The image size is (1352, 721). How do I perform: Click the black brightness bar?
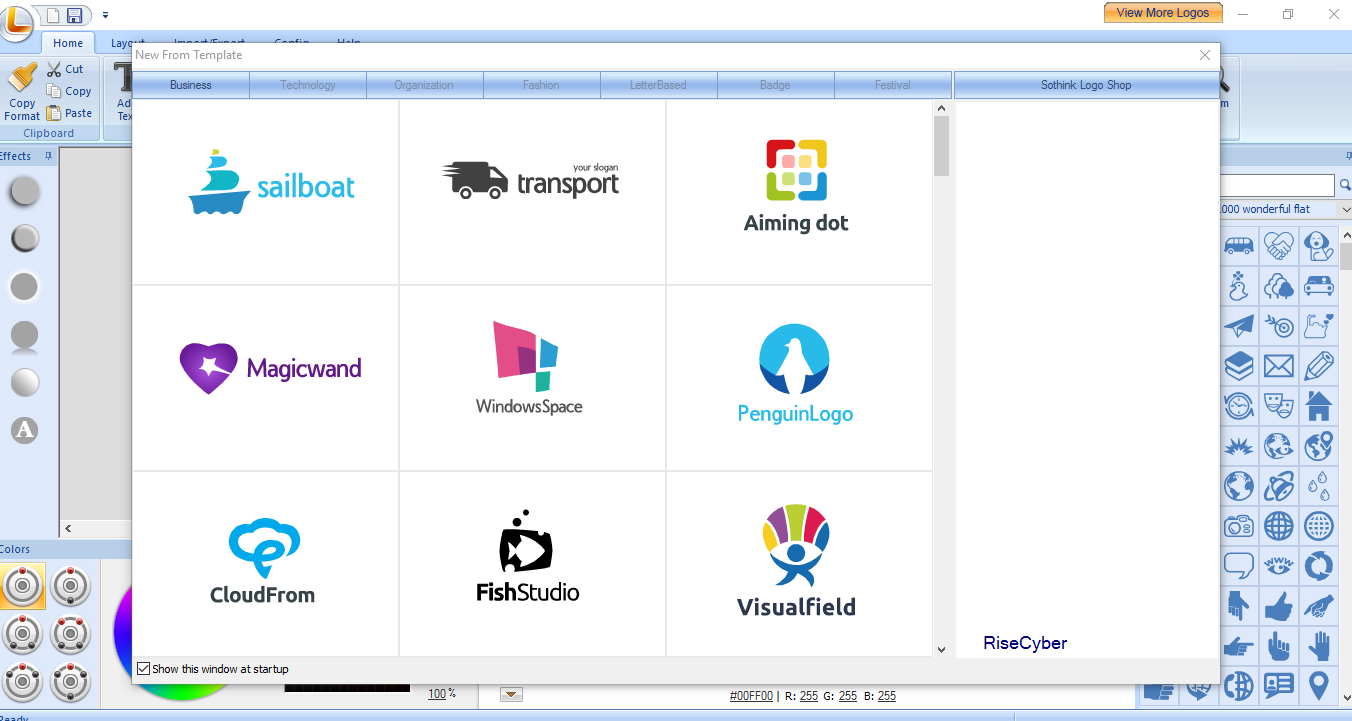coord(347,688)
